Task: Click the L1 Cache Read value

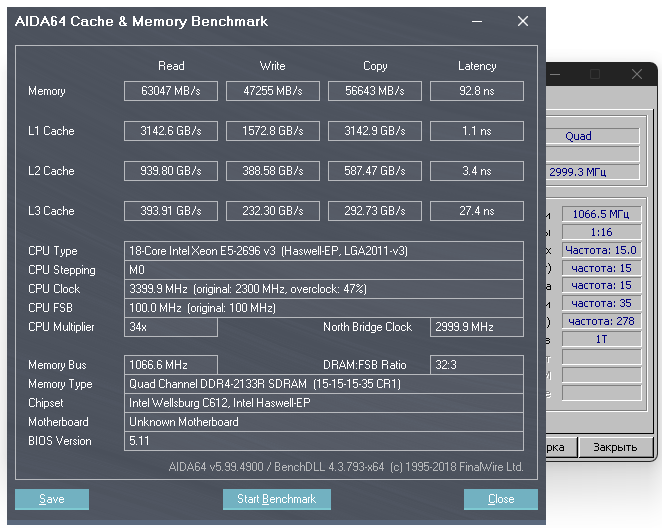Action: point(171,131)
